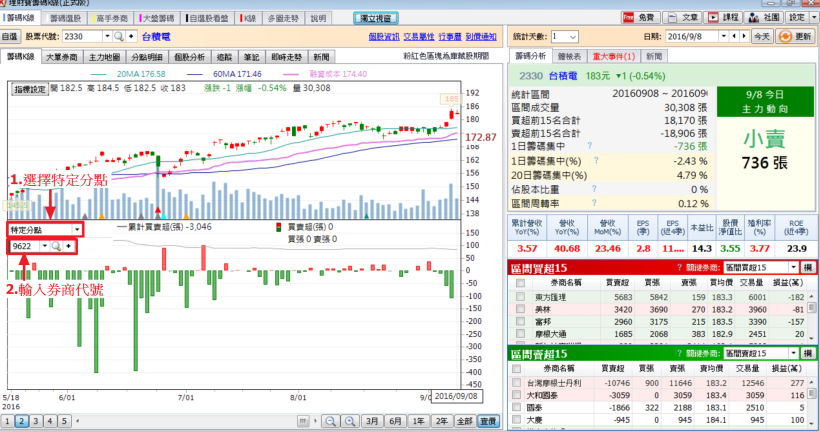Open the 文章 articles button
This screenshot has width=820, height=432.
click(x=683, y=18)
